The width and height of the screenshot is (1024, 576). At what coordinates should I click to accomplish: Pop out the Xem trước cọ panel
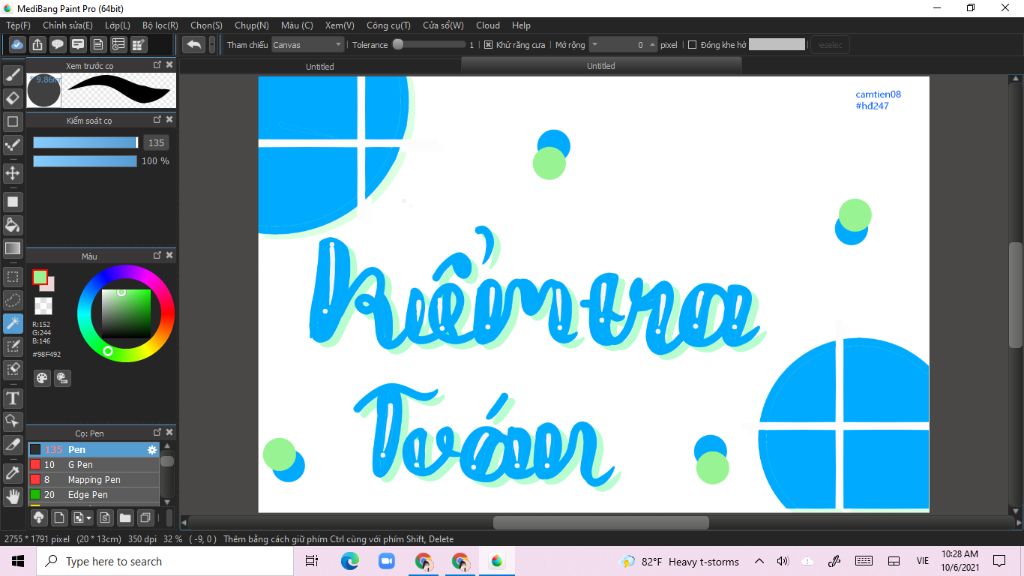[157, 65]
